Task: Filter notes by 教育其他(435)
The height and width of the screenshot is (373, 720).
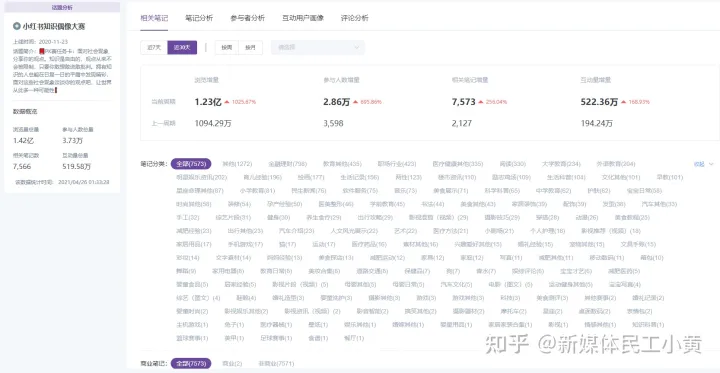Action: tap(342, 164)
